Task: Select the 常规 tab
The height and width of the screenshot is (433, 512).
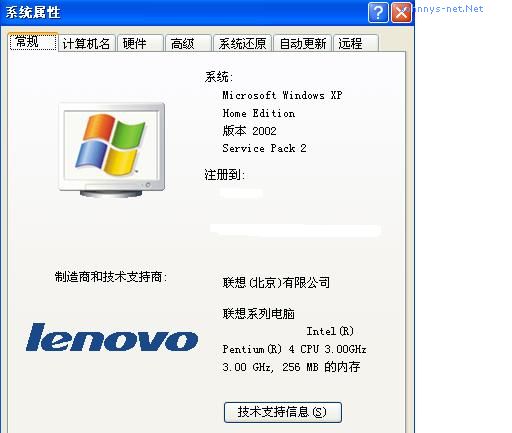Action: [x=33, y=42]
